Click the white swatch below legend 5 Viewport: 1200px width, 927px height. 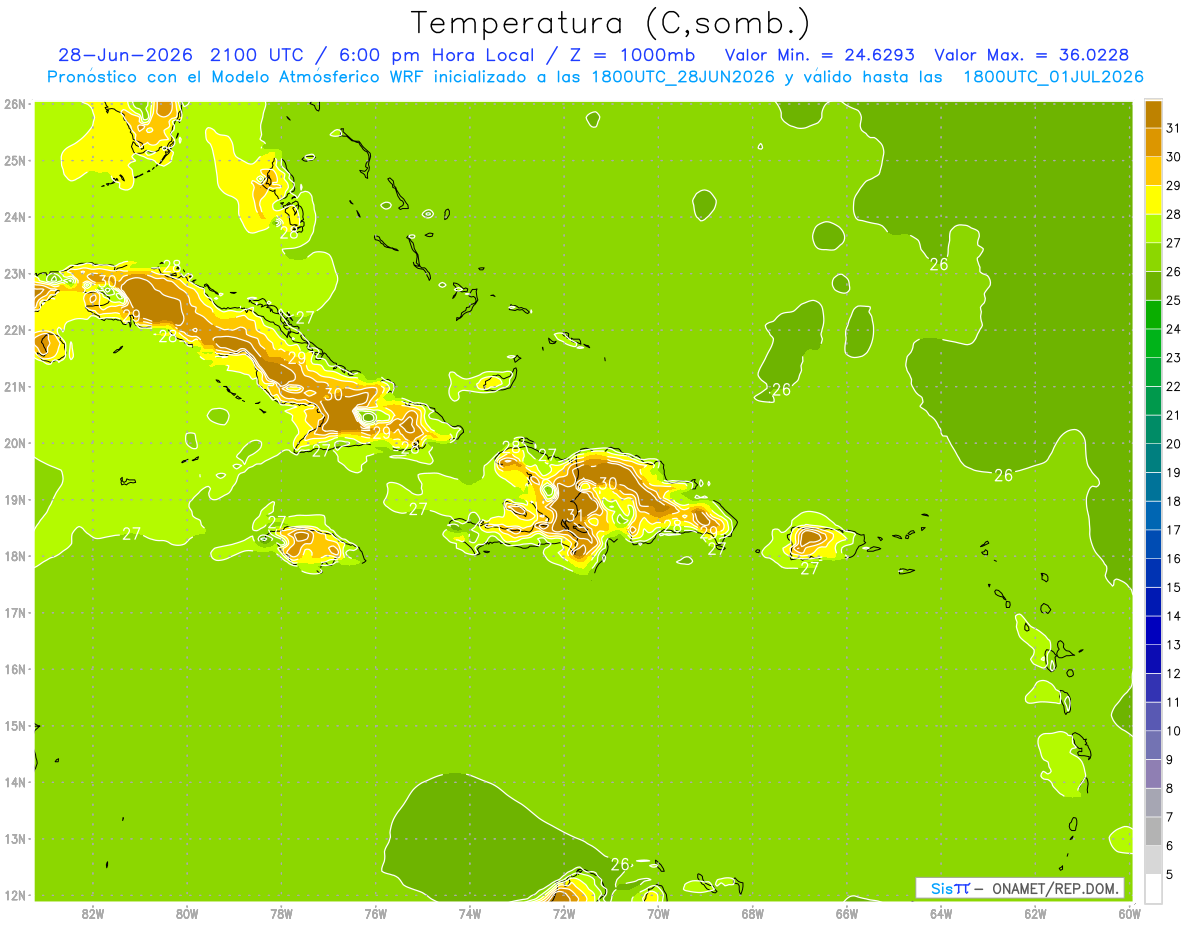click(1153, 888)
